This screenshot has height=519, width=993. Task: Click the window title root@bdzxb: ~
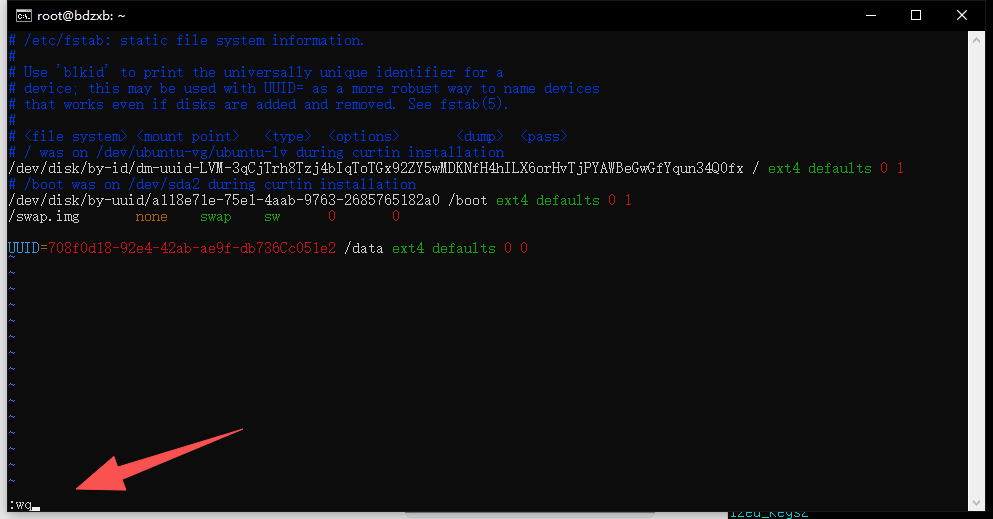pyautogui.click(x=77, y=15)
